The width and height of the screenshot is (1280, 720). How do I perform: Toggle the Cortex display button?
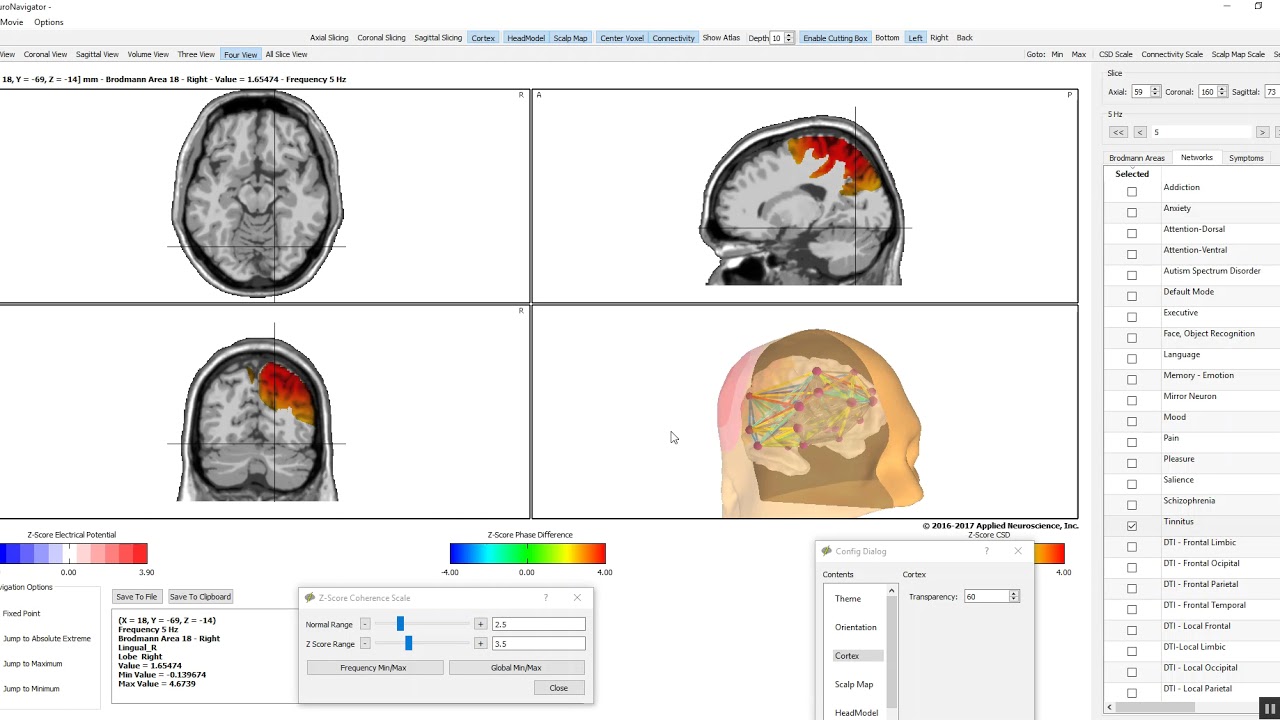(483, 38)
